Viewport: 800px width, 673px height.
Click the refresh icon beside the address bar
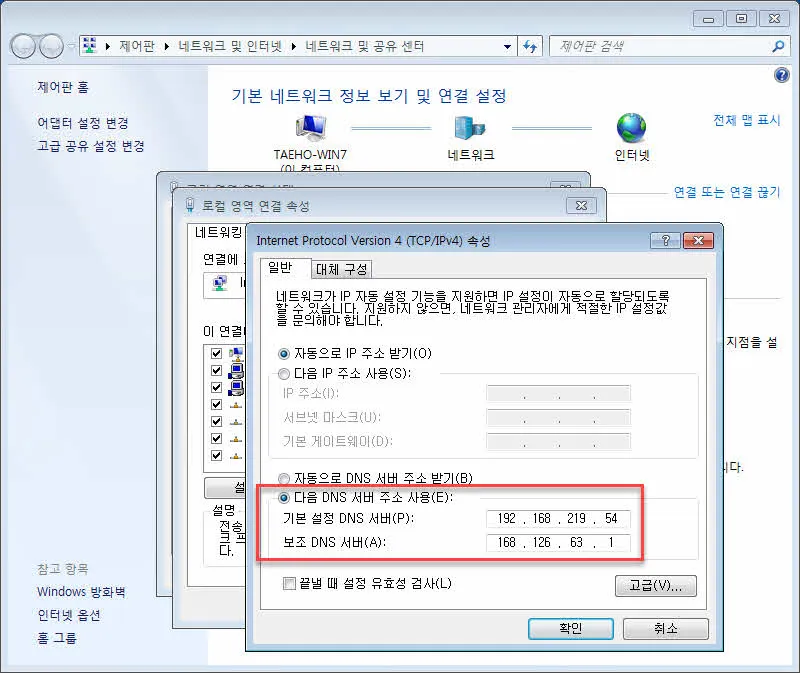click(531, 45)
